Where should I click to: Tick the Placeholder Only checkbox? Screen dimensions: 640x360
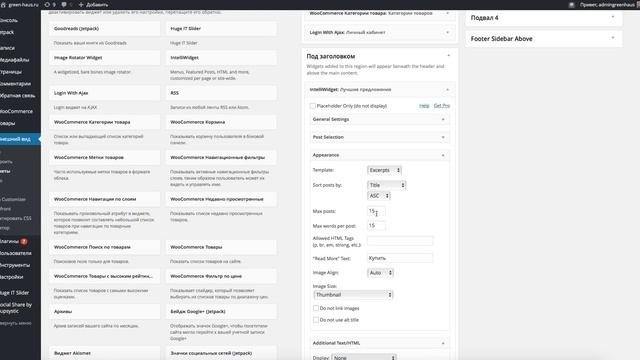tap(313, 106)
